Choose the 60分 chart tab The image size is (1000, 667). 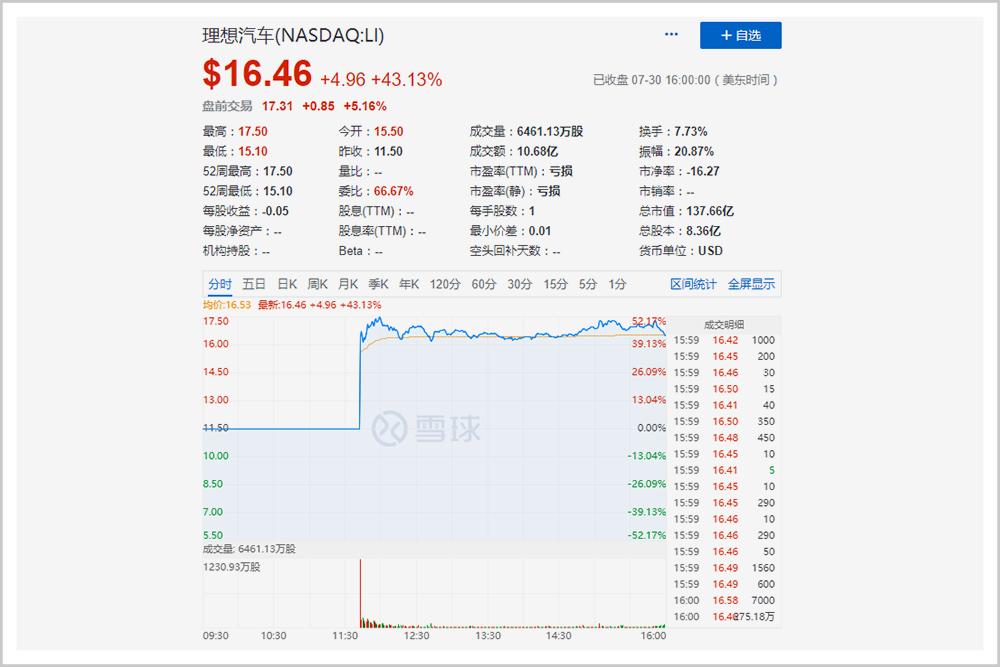tap(483, 284)
